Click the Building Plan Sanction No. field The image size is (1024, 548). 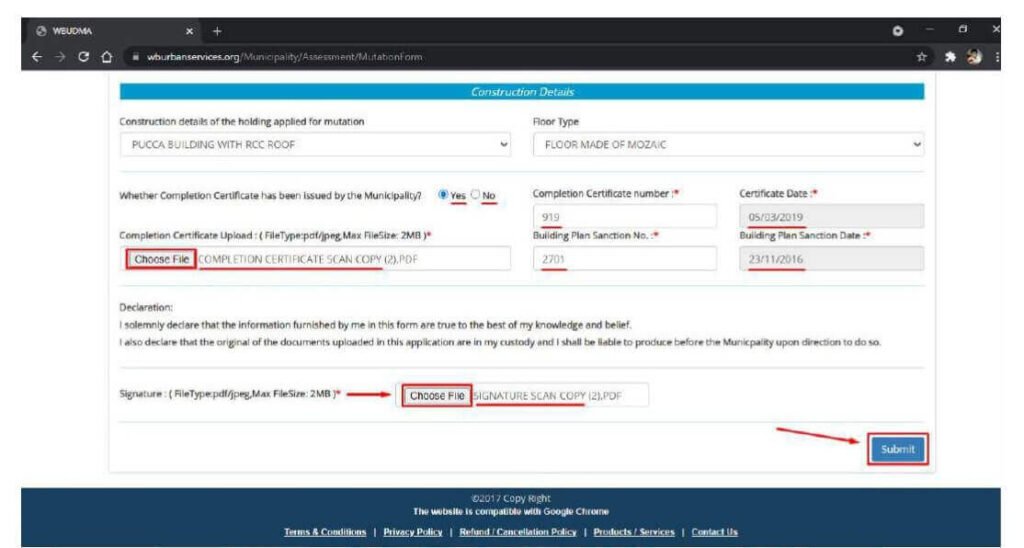pos(624,259)
